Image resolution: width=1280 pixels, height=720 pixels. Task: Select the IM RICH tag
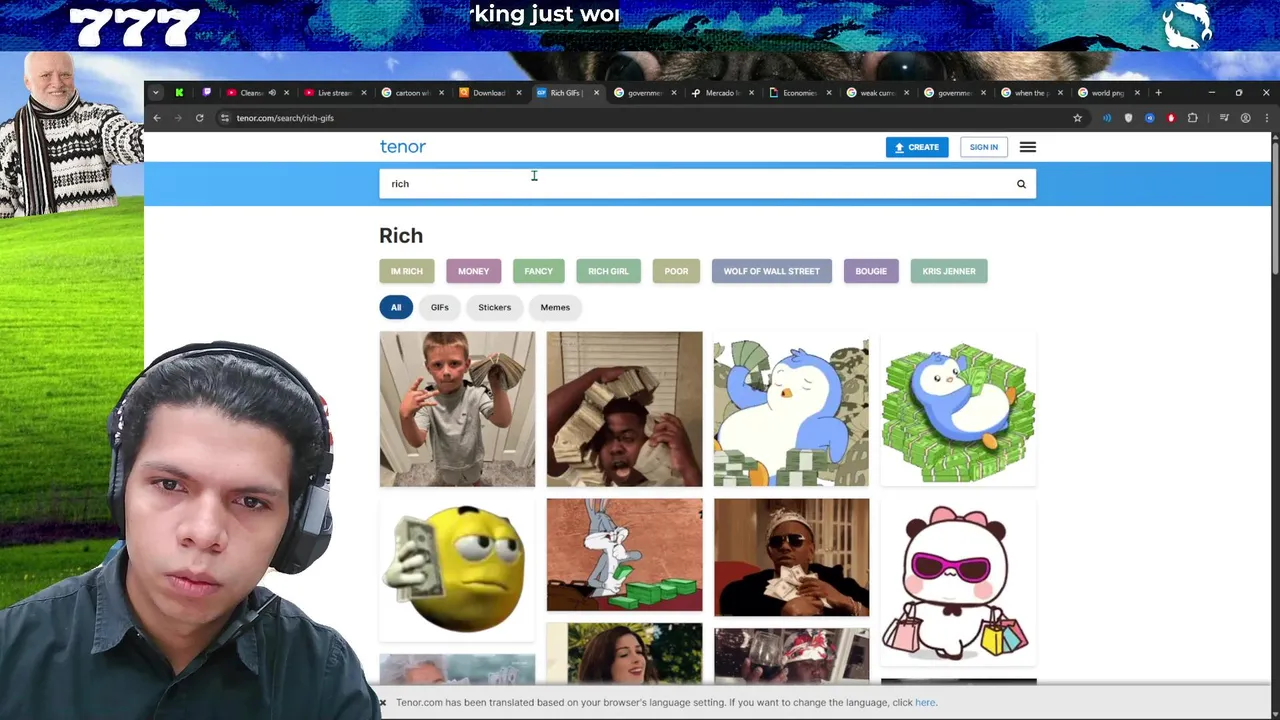click(407, 271)
